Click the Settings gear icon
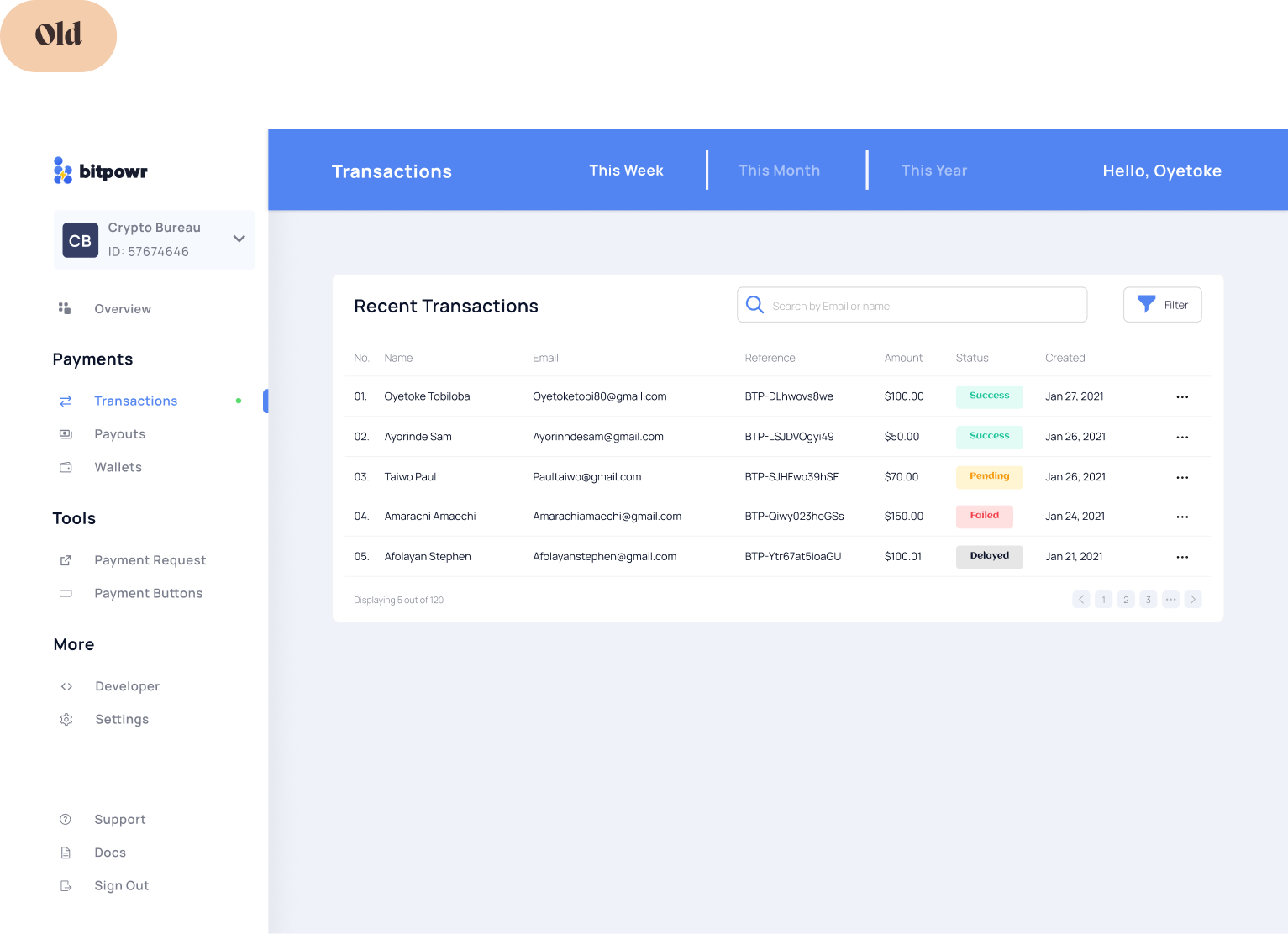 pos(66,720)
